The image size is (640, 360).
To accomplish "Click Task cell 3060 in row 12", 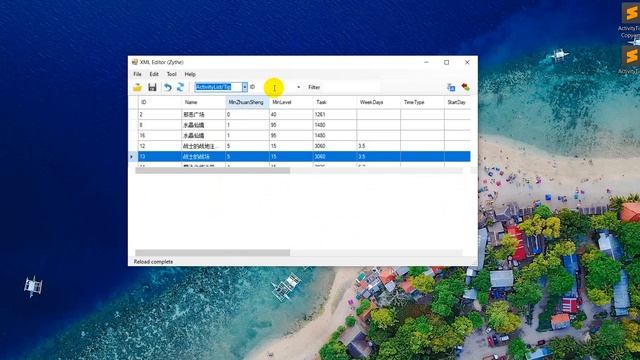I will [335, 146].
